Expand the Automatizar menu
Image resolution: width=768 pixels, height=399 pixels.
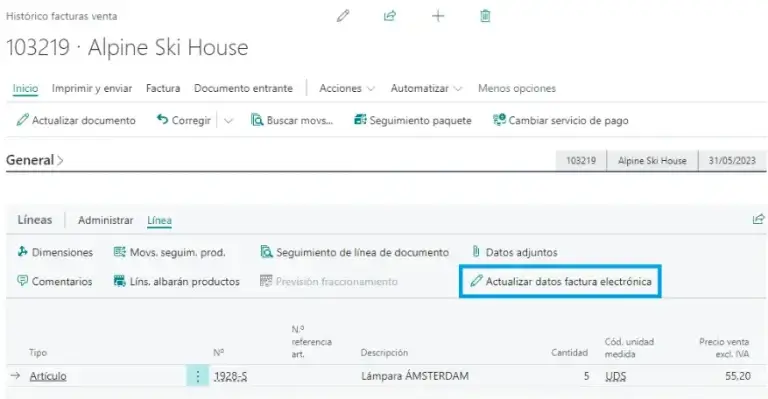(x=426, y=89)
